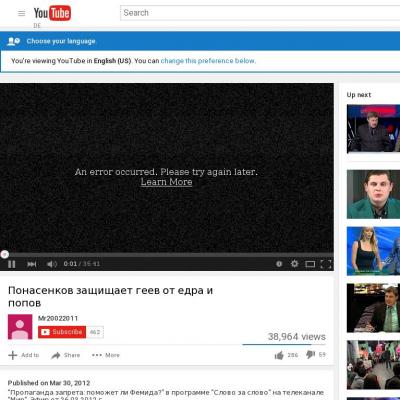Image resolution: width=400 pixels, height=400 pixels.
Task: Open the hamburger guide menu
Action: click(21, 13)
